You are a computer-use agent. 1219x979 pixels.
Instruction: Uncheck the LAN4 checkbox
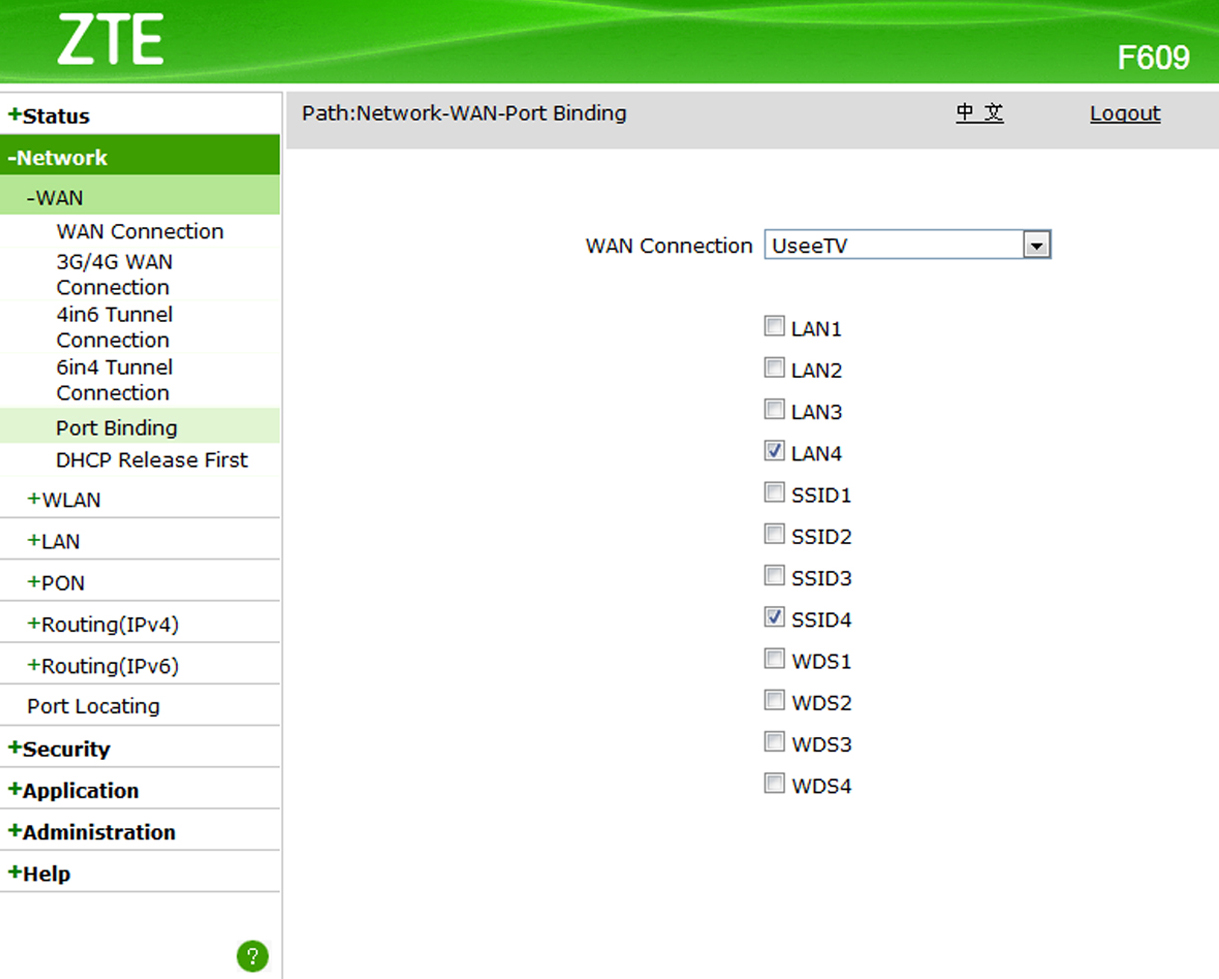(x=774, y=452)
